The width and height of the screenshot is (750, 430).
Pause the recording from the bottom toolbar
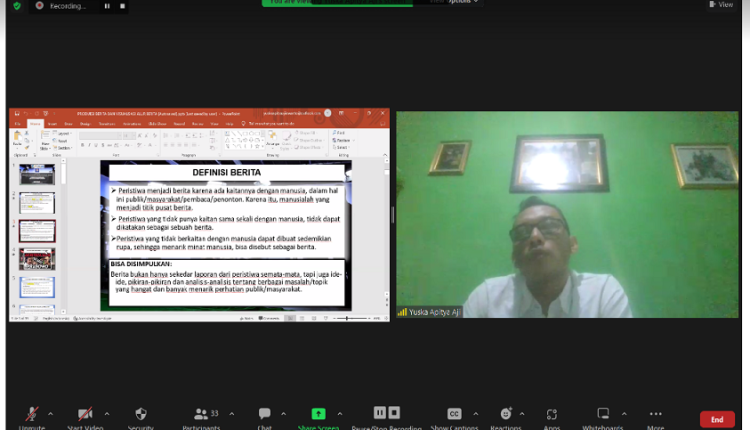click(x=379, y=412)
